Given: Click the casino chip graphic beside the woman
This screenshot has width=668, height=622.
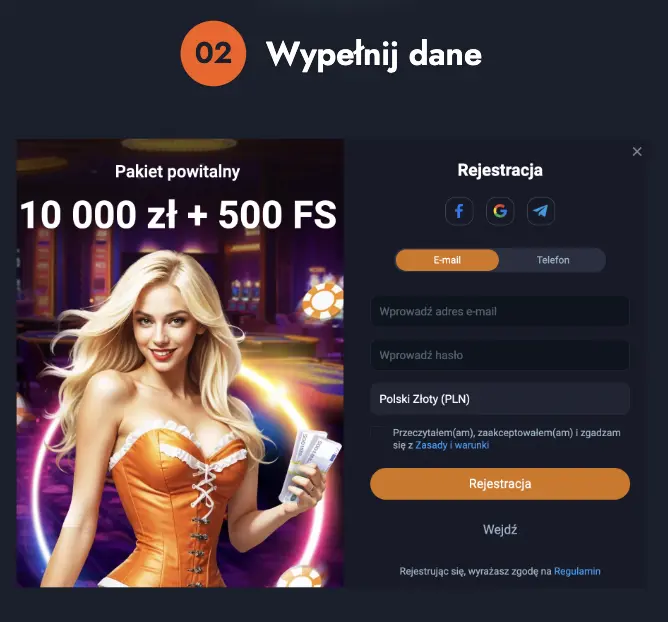Looking at the screenshot, I should [323, 301].
